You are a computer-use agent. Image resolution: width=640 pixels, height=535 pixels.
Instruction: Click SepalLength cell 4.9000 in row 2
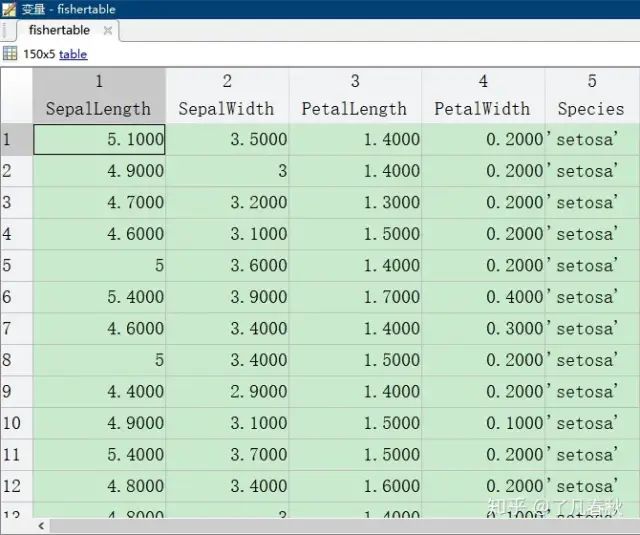99,171
